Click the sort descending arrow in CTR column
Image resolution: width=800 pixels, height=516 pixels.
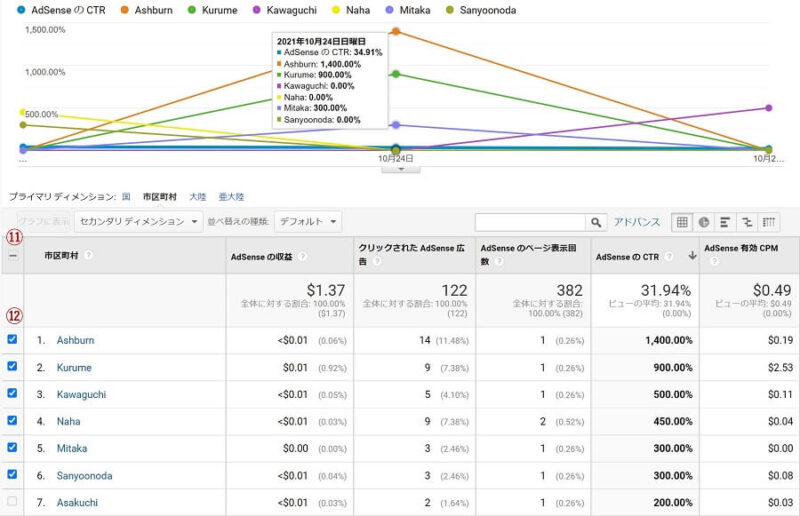pyautogui.click(x=692, y=256)
